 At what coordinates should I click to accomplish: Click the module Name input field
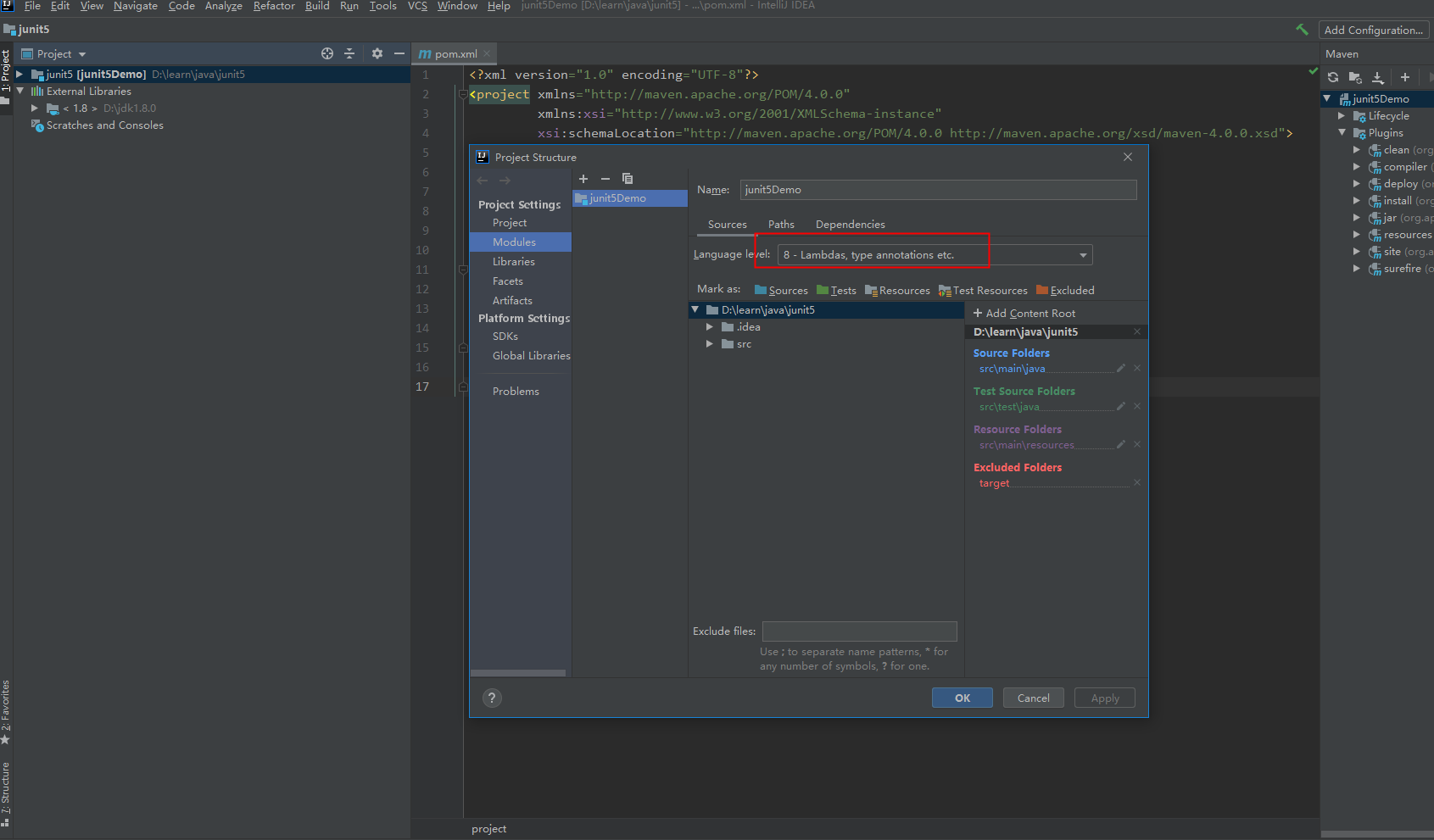938,190
